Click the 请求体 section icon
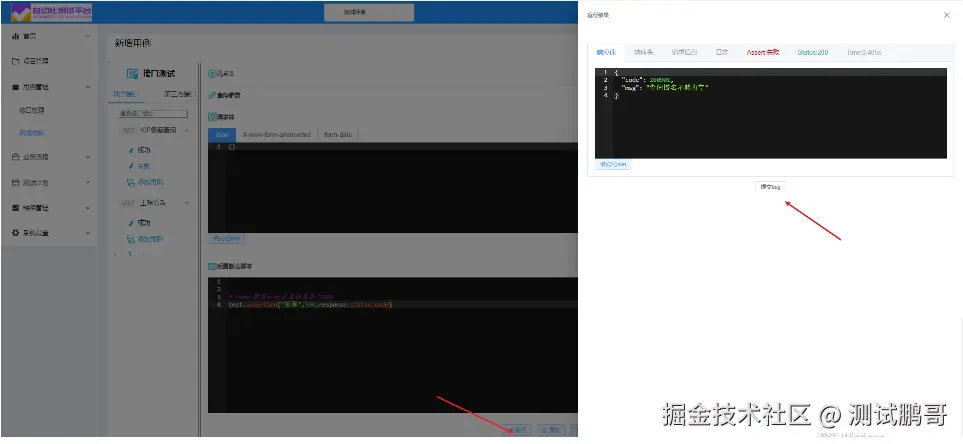 click(x=212, y=117)
